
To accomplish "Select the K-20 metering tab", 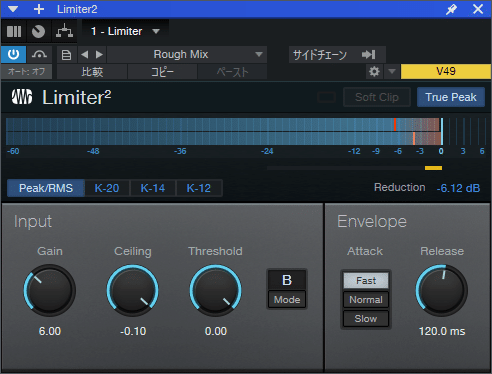I will (107, 188).
